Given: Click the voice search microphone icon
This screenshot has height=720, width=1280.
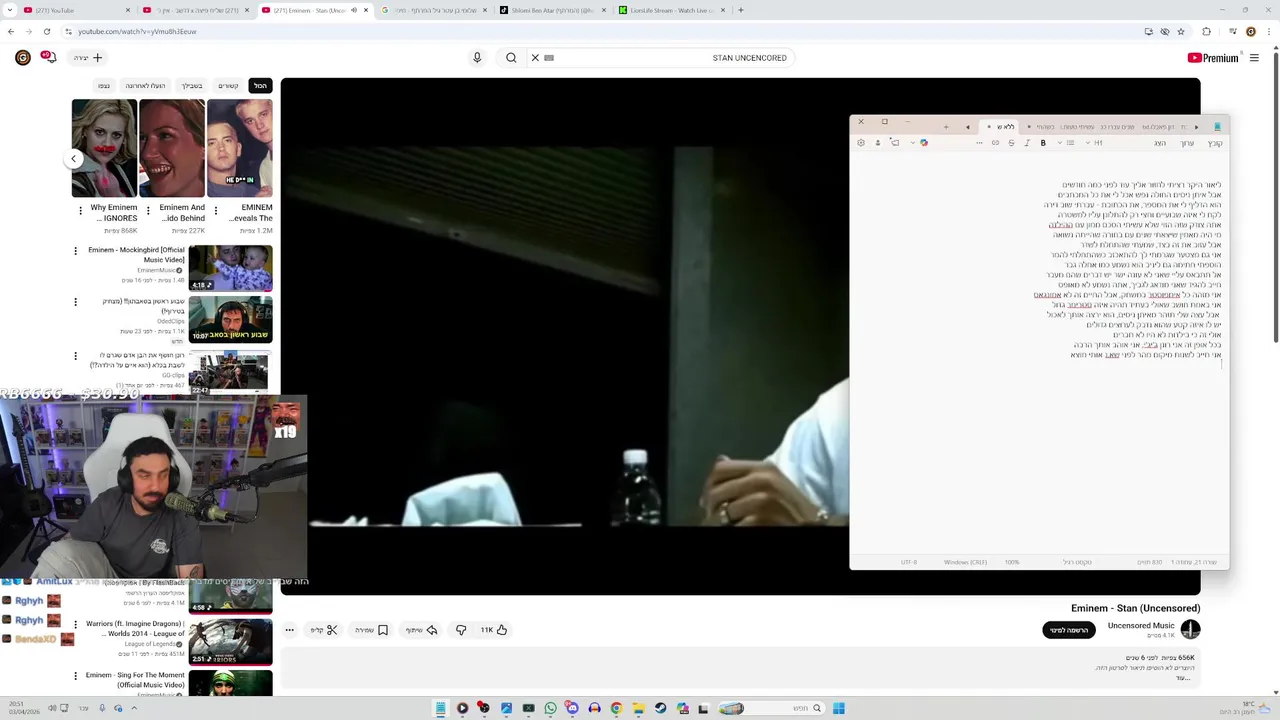Looking at the screenshot, I should pyautogui.click(x=477, y=58).
